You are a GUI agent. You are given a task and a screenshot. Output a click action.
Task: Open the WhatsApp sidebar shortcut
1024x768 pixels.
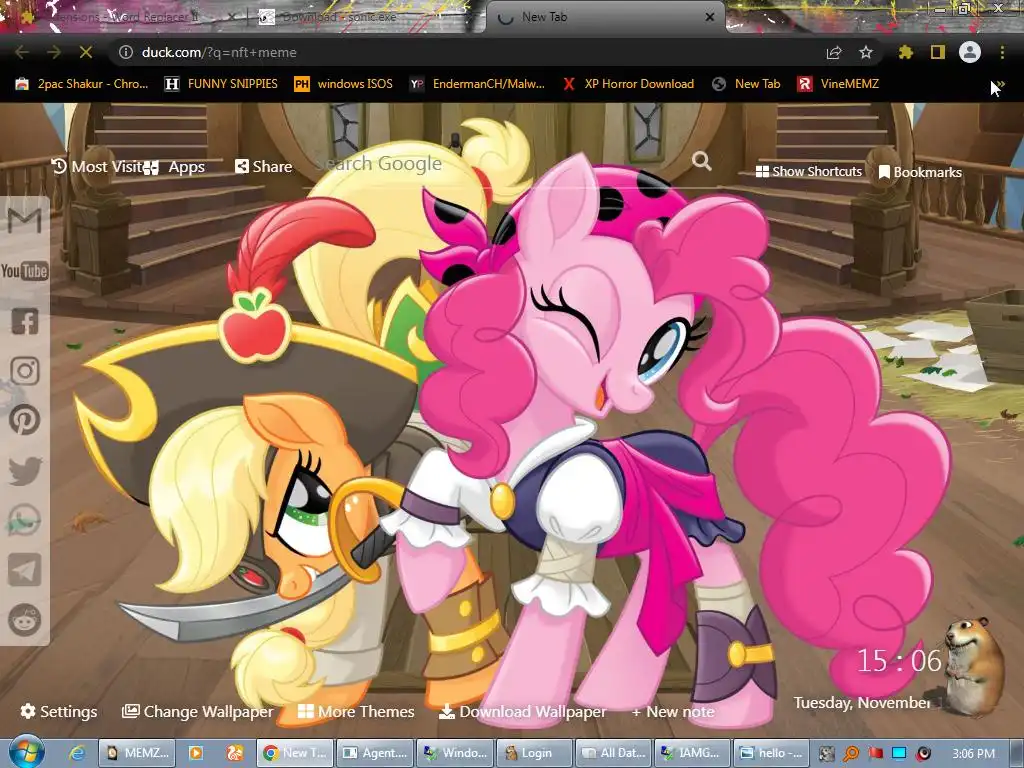point(25,520)
